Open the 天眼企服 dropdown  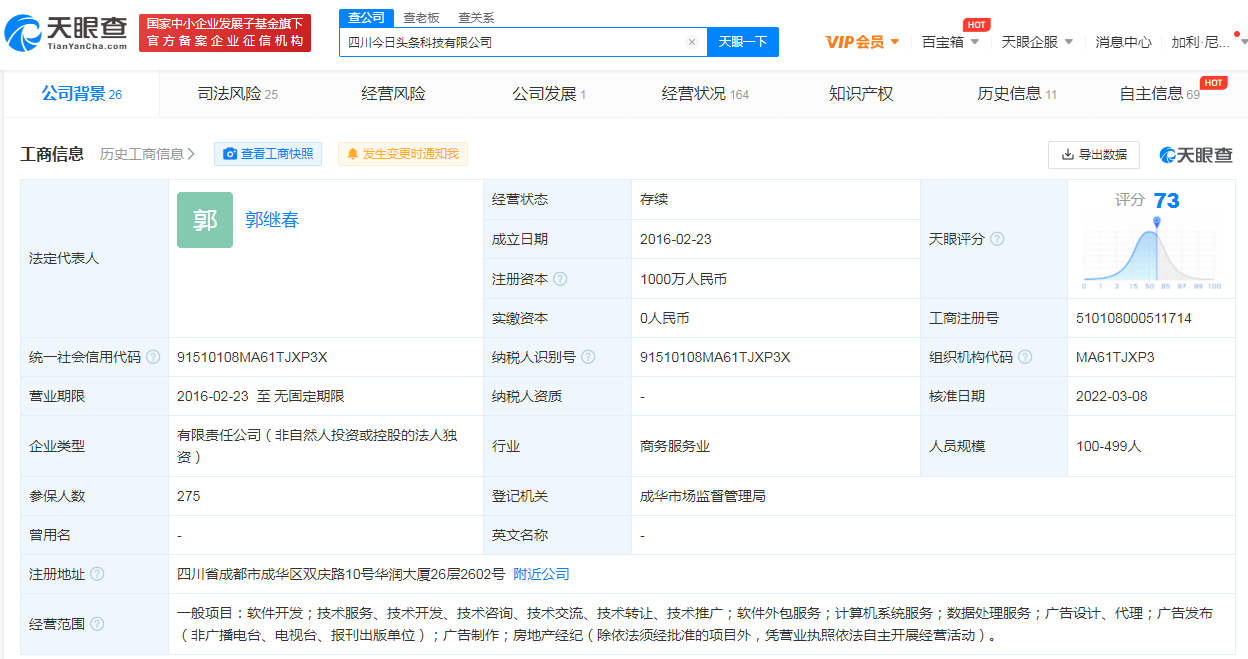pos(1037,42)
